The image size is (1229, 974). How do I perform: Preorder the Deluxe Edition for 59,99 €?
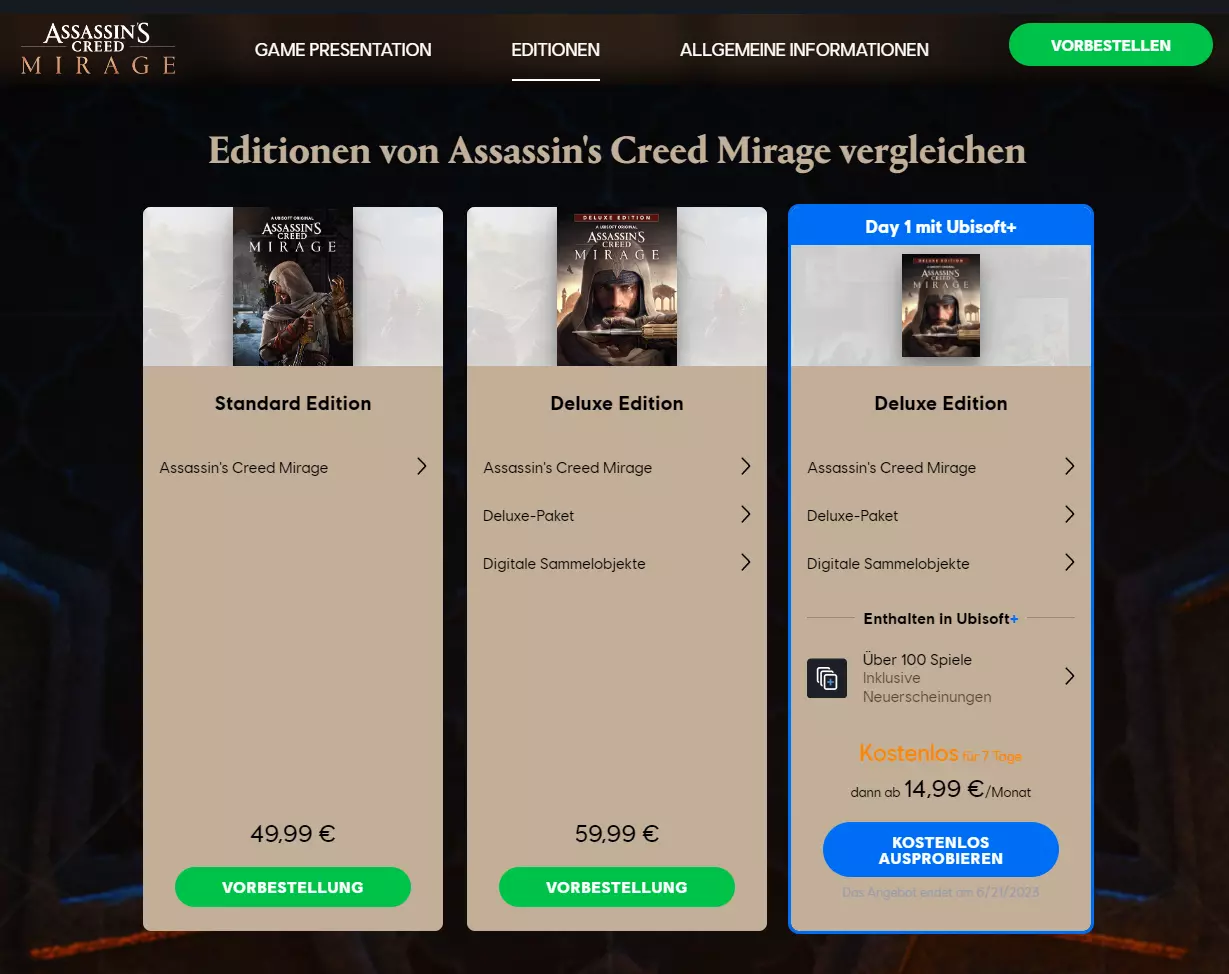tap(617, 887)
